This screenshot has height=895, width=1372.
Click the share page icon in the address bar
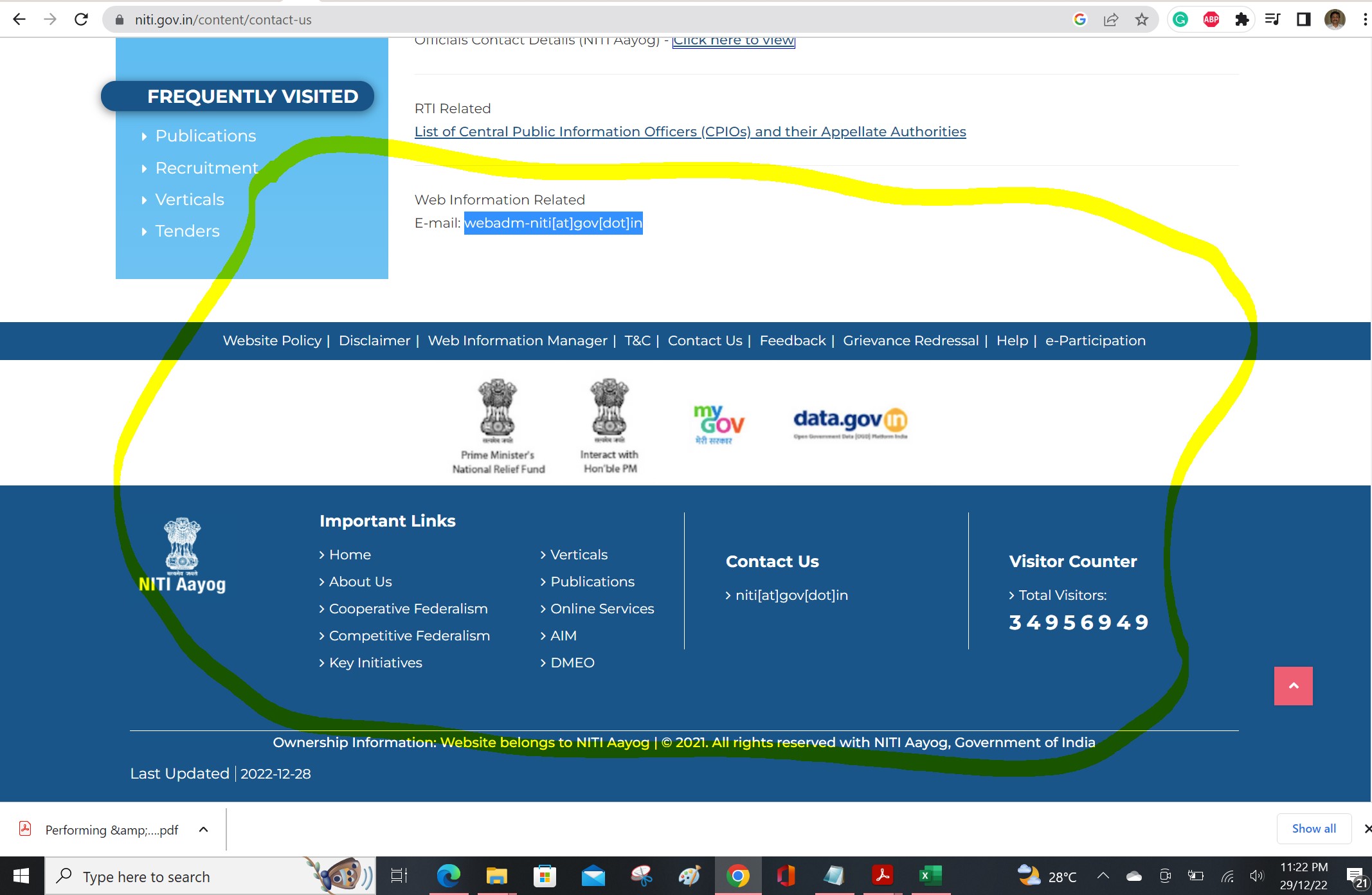(x=1111, y=19)
